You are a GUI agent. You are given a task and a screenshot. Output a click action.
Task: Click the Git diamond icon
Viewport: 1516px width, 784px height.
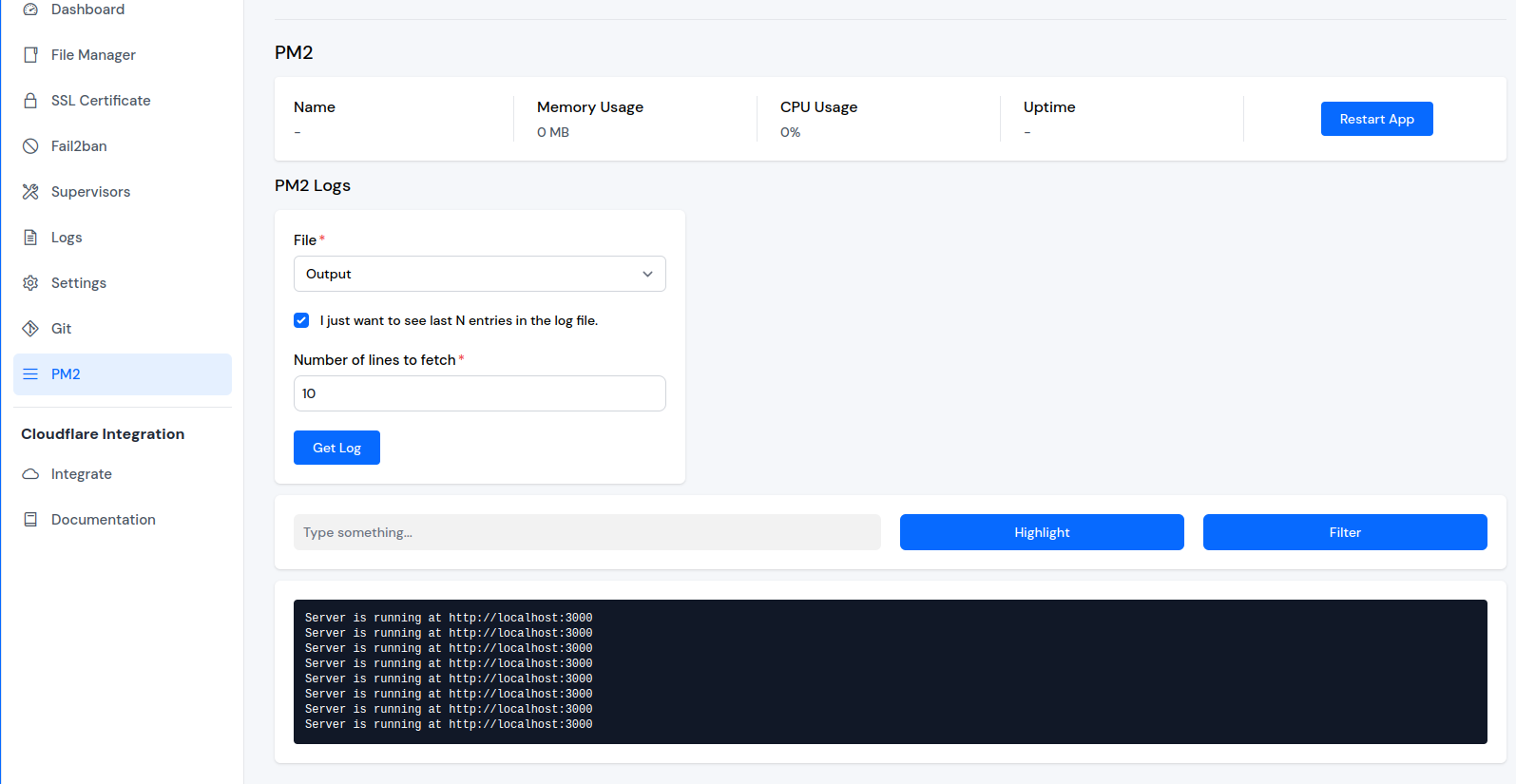point(30,329)
